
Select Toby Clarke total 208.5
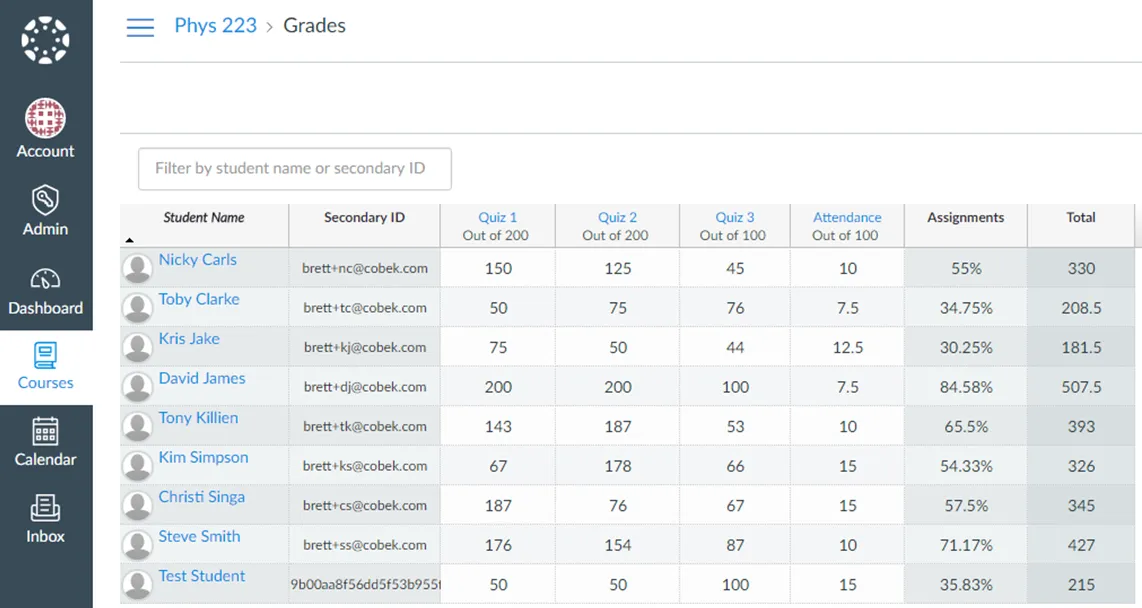tap(1081, 307)
